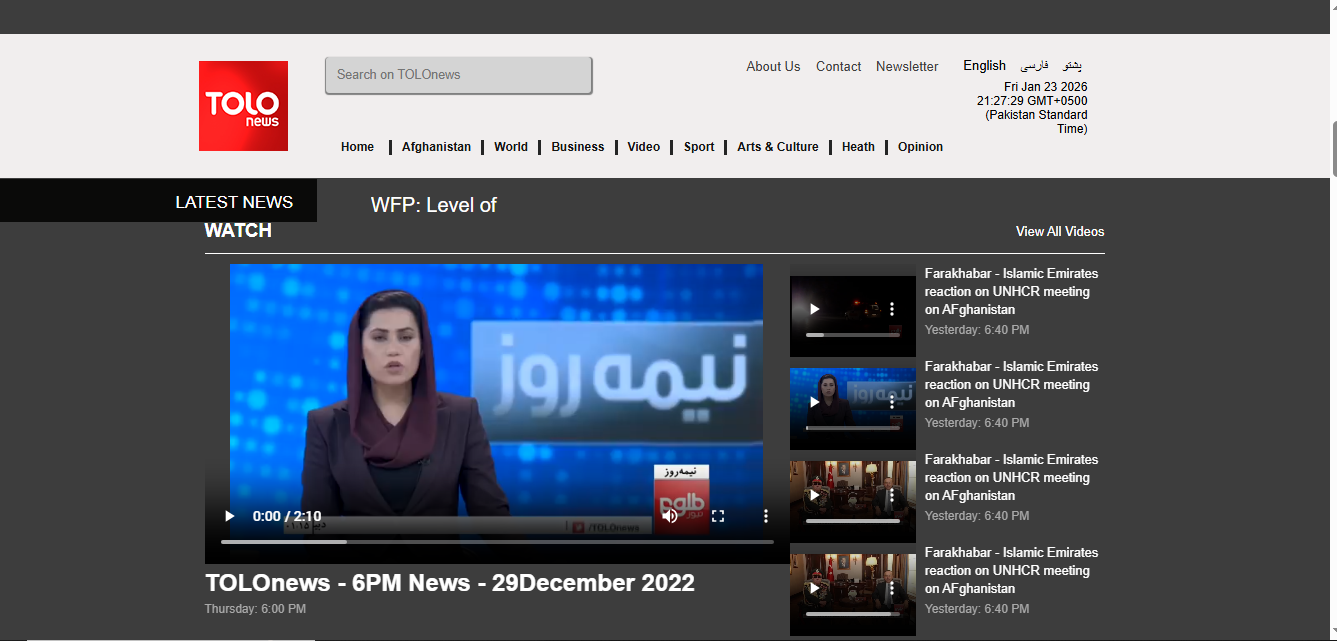Open the About Us page

coord(773,67)
